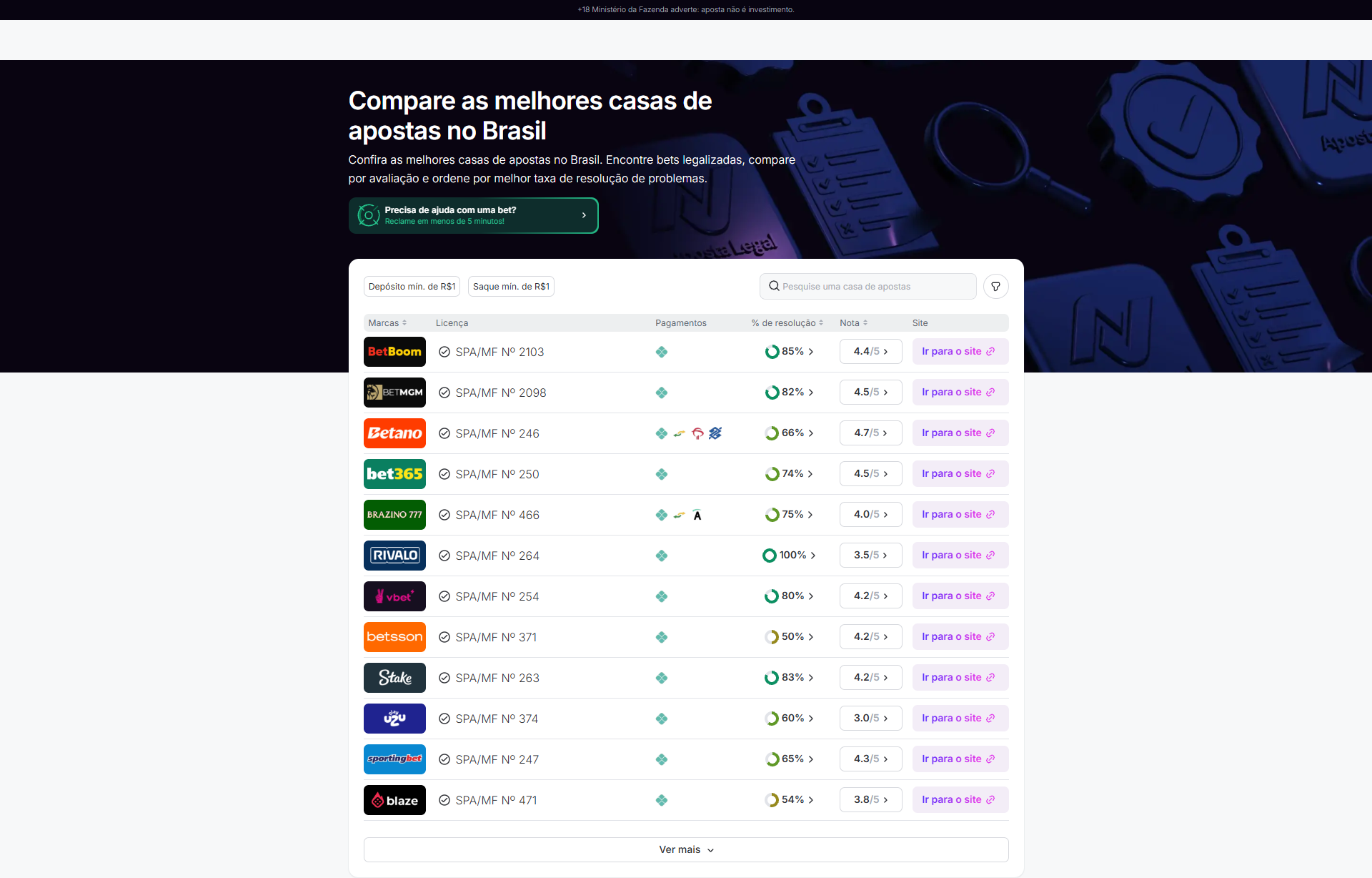Open the Precisa de ajuda com uma bet banner
Screen dimensions: 1372x878
point(473,215)
